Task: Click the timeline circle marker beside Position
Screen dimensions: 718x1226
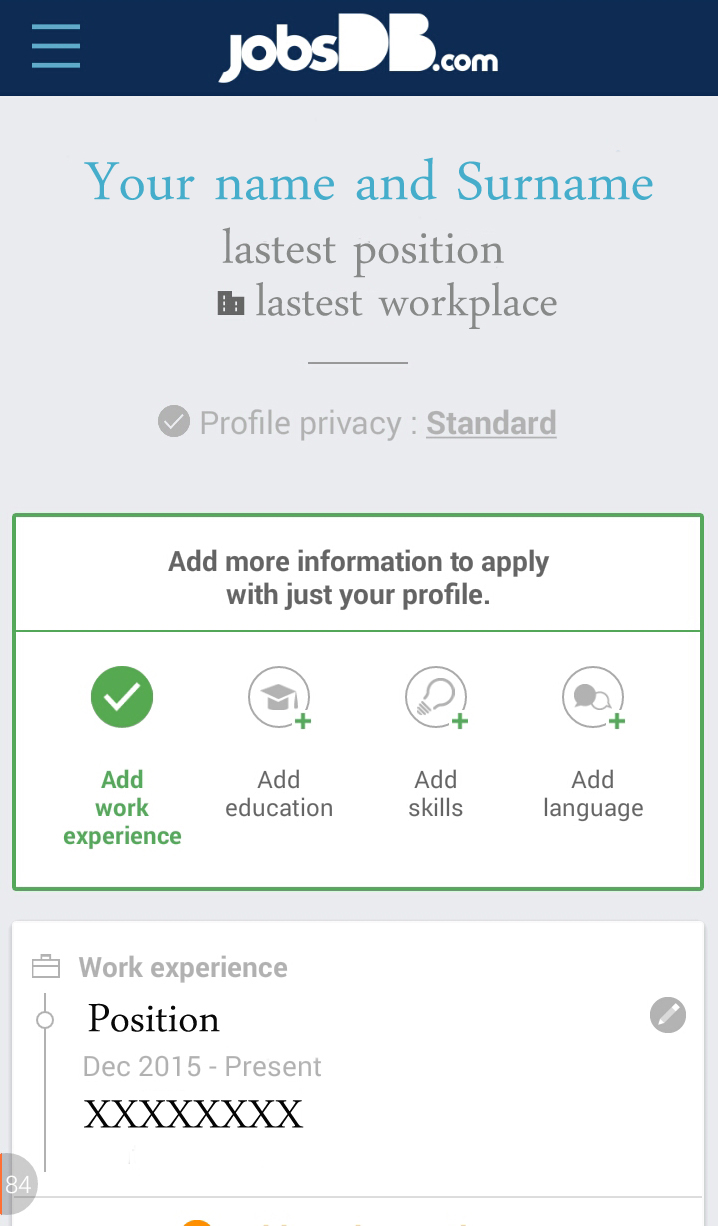Action: [x=45, y=1020]
